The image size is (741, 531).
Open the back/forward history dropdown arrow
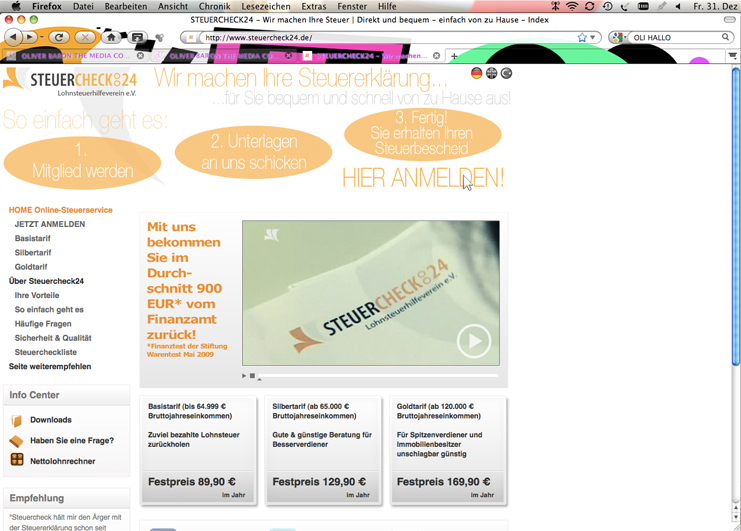click(x=42, y=37)
